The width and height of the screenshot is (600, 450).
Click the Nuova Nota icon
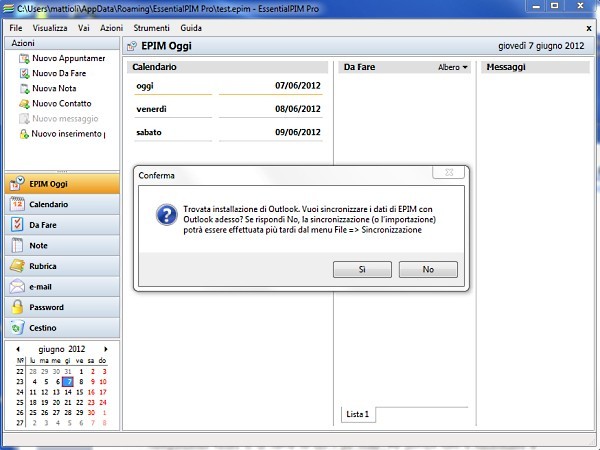coord(24,88)
